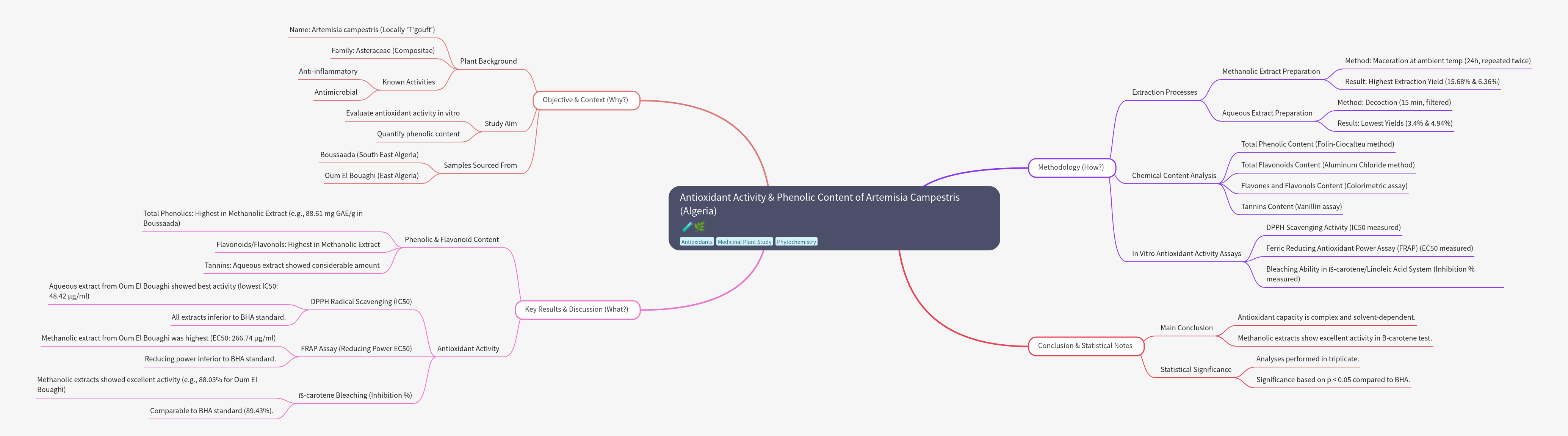
Task: Select In Vitro Antioxidant Activity Assays branch
Action: tap(1186, 253)
